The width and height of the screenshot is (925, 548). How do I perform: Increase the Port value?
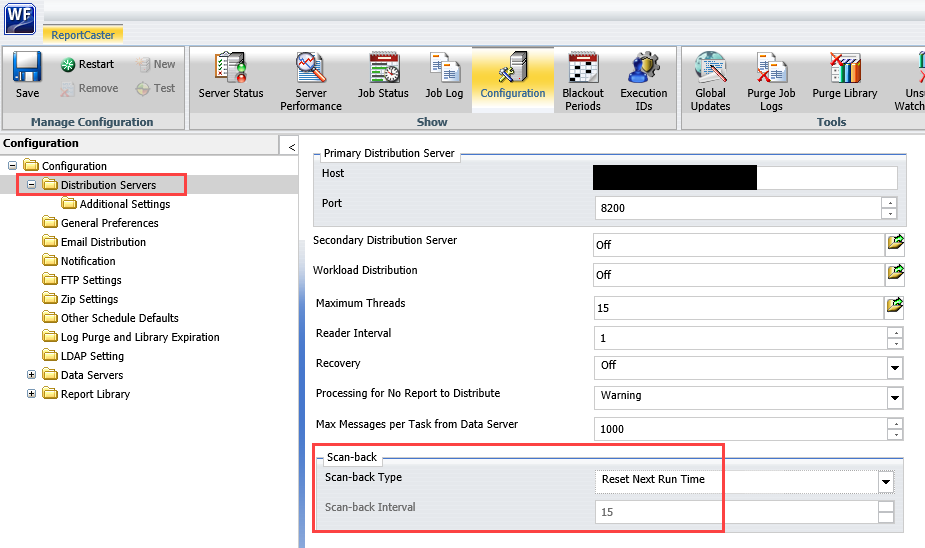[x=889, y=202]
